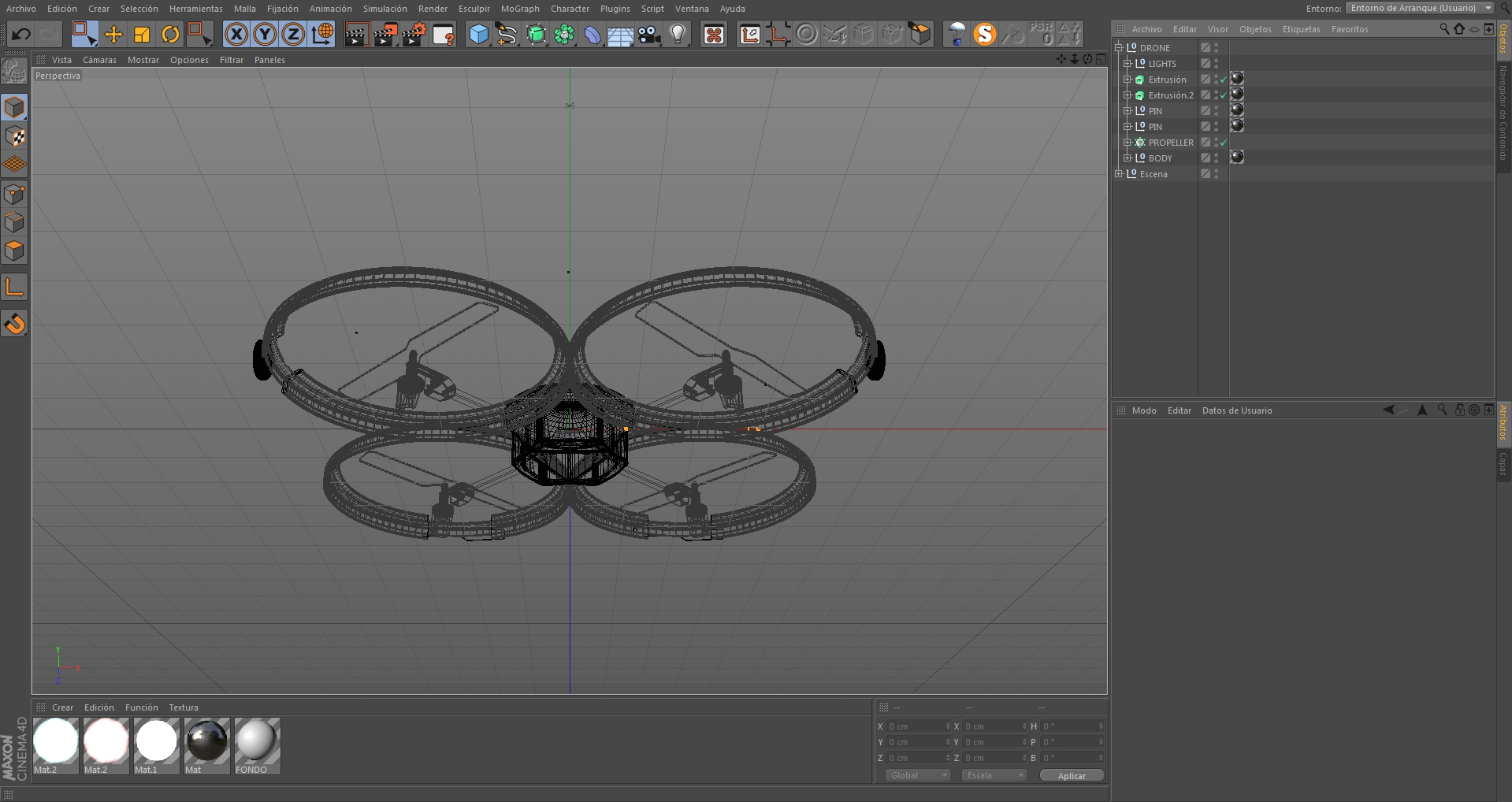Add a Cube primitive object
Screen dimensions: 1512x802
[x=478, y=35]
